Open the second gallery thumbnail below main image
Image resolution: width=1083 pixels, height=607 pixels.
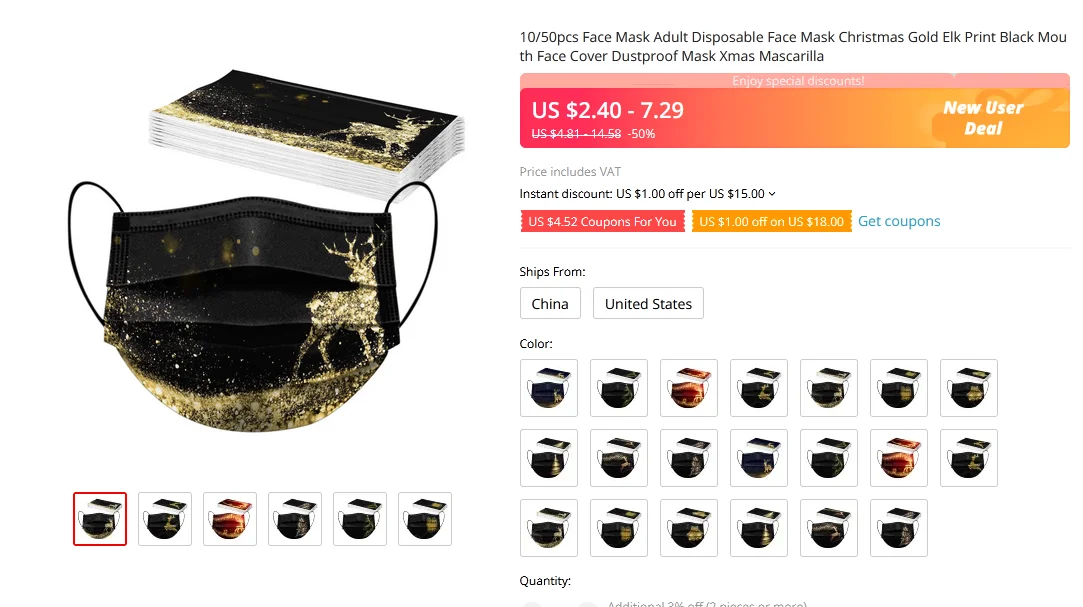tap(165, 519)
